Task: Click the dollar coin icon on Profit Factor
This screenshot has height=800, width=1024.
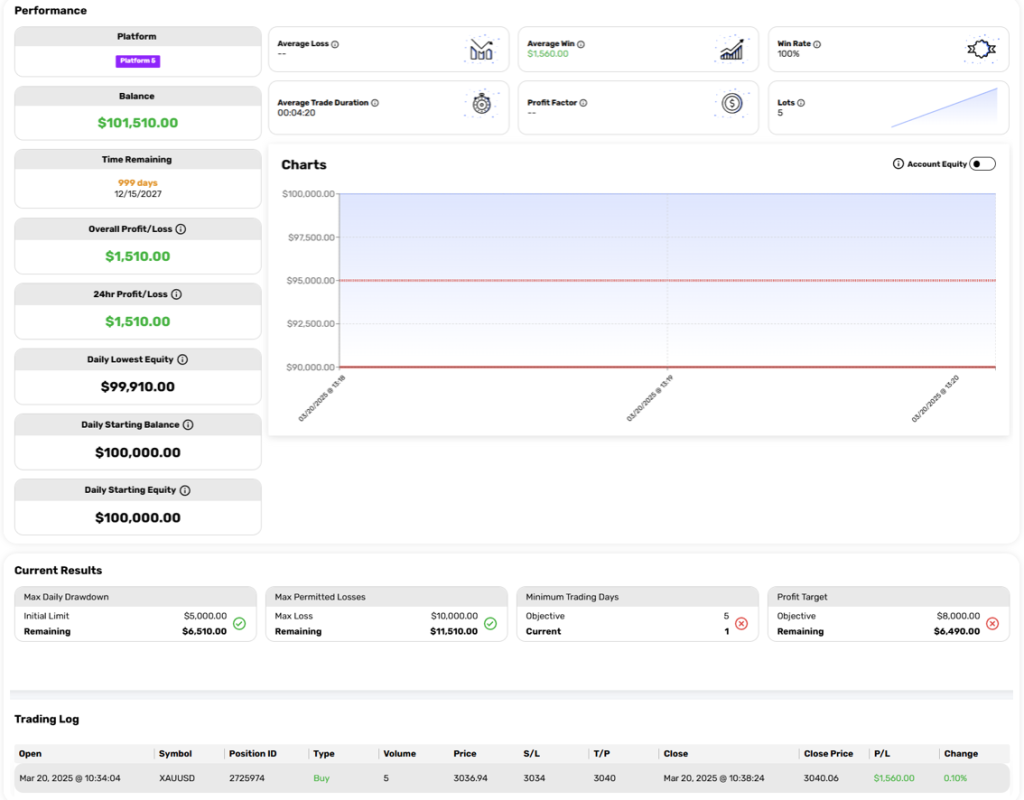Action: 732,103
